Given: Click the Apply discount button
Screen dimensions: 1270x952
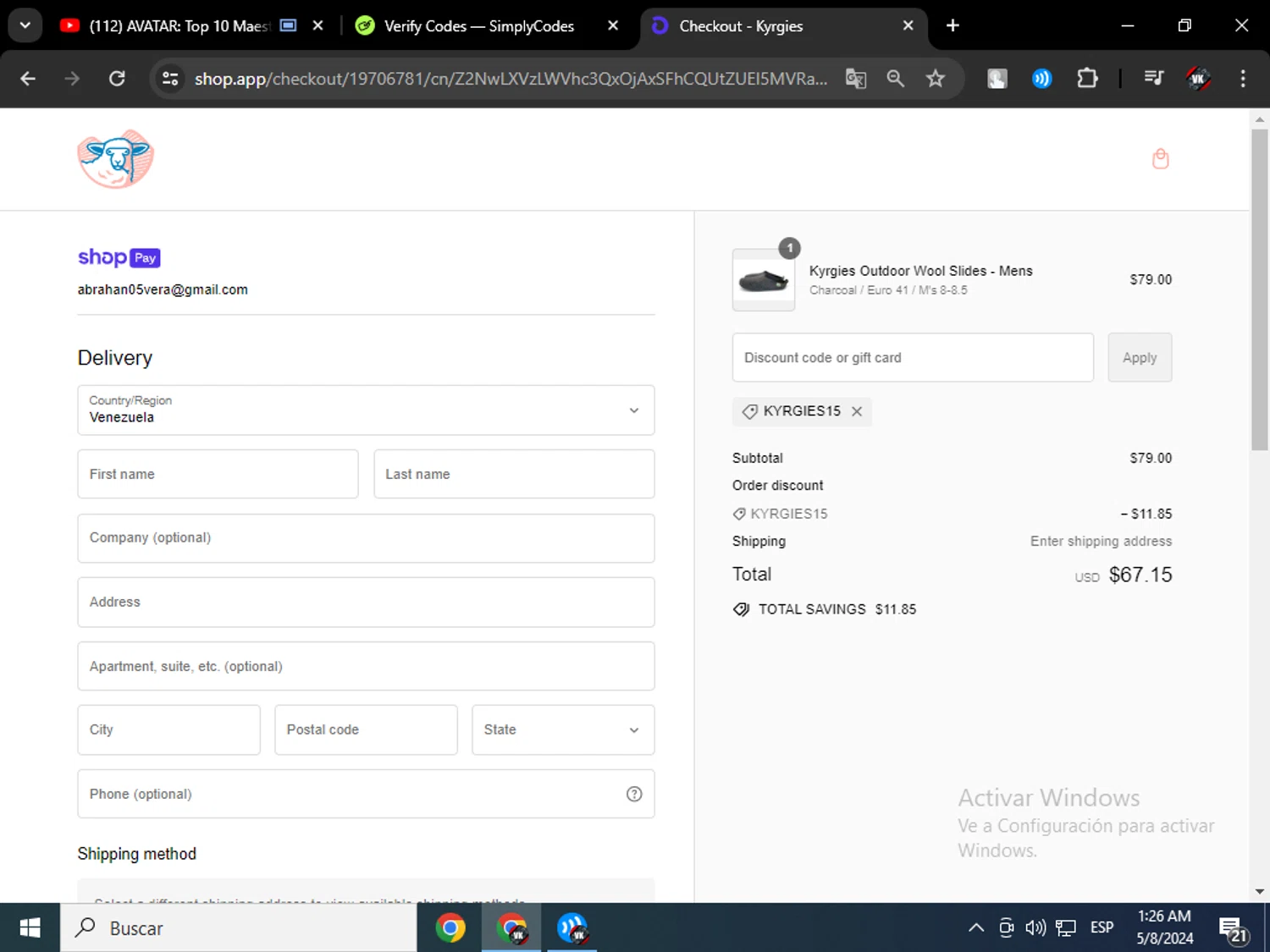Looking at the screenshot, I should point(1140,357).
